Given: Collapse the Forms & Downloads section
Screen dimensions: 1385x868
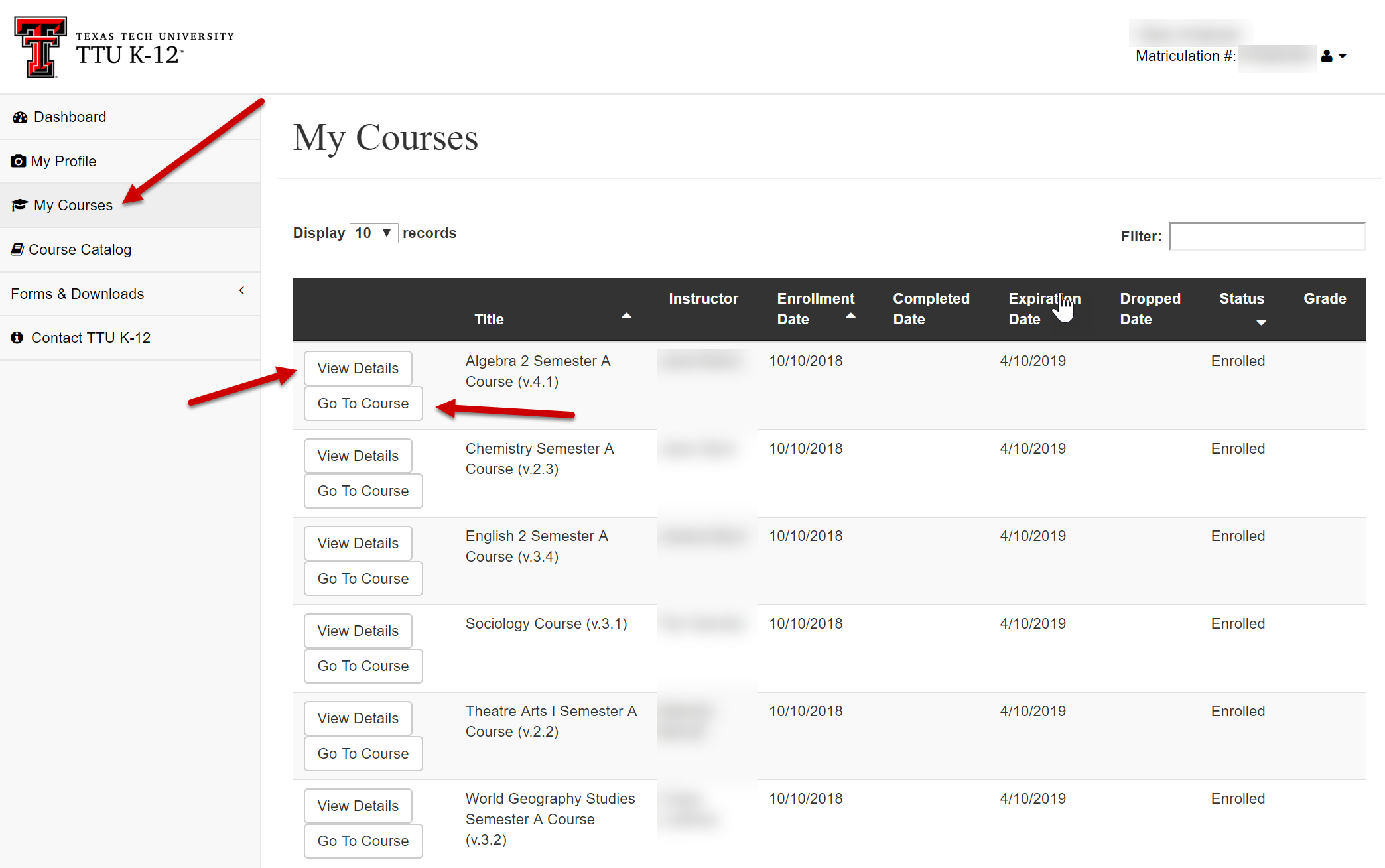Looking at the screenshot, I should click(x=241, y=291).
